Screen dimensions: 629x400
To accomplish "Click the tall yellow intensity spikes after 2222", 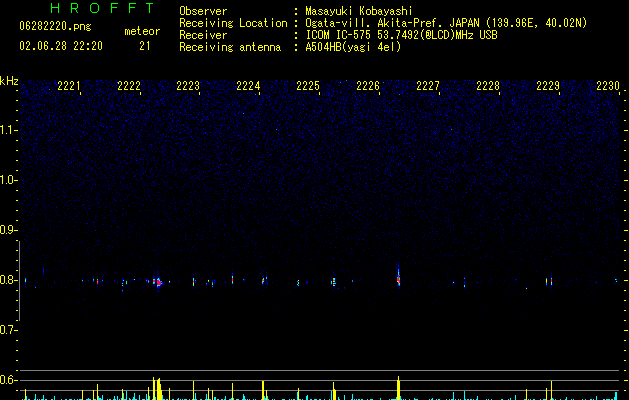I will coord(157,388).
